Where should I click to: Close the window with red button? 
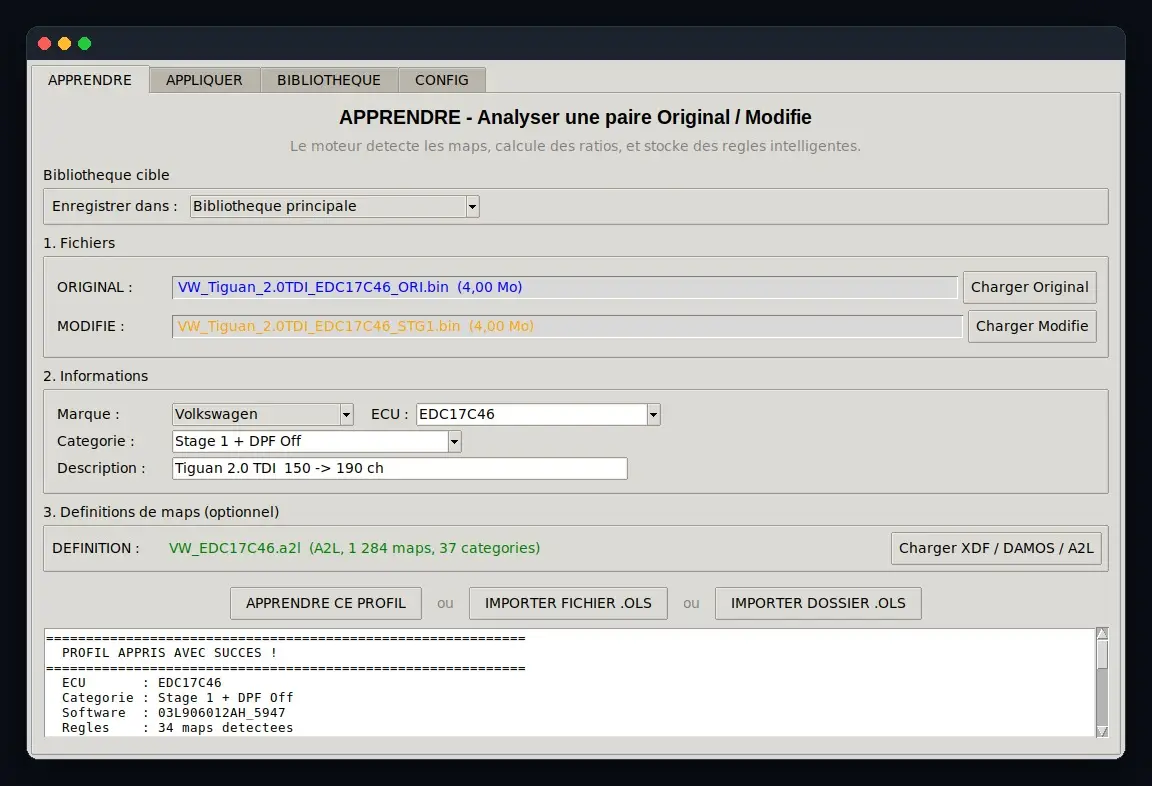44,43
